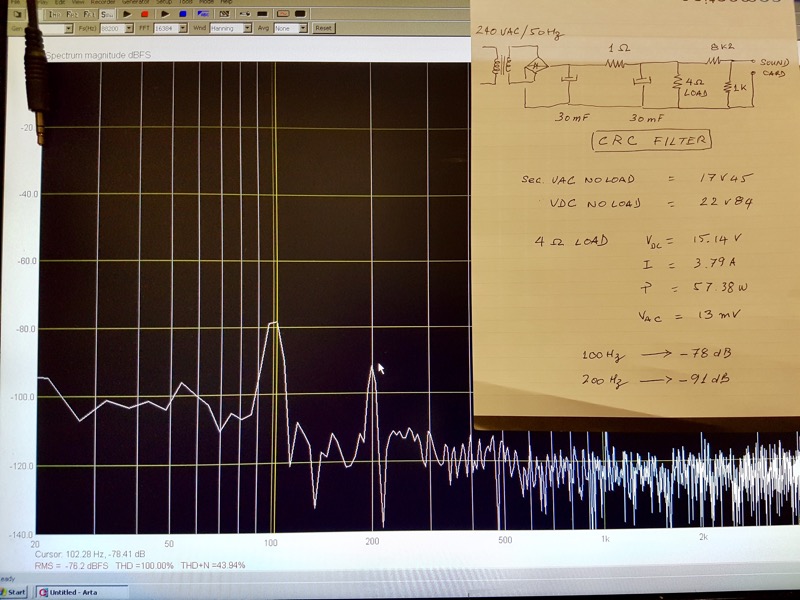
Task: Click the blue graph-view toolbar icon
Action: coord(203,14)
